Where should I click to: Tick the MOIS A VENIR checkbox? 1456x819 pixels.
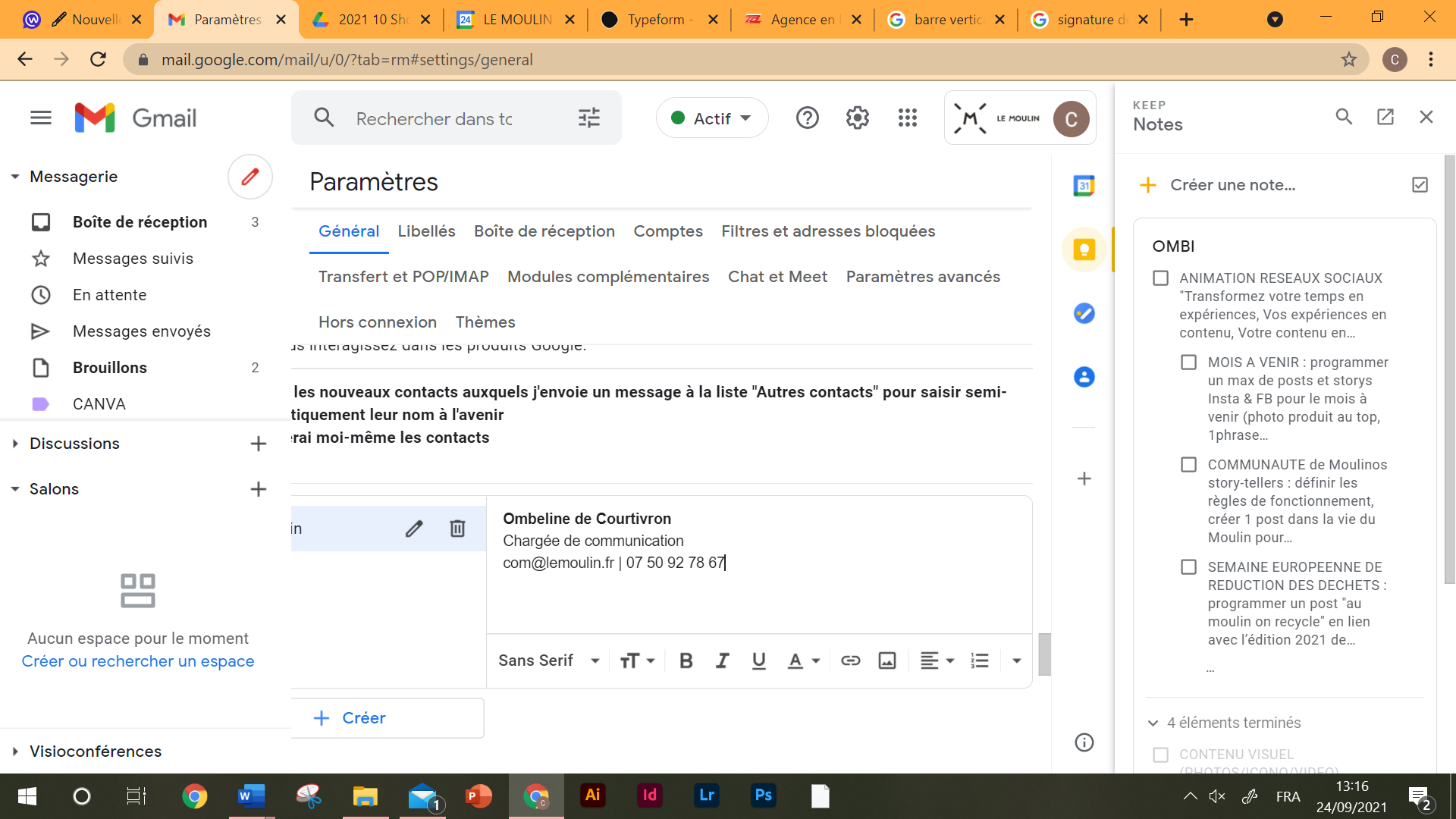click(x=1188, y=362)
